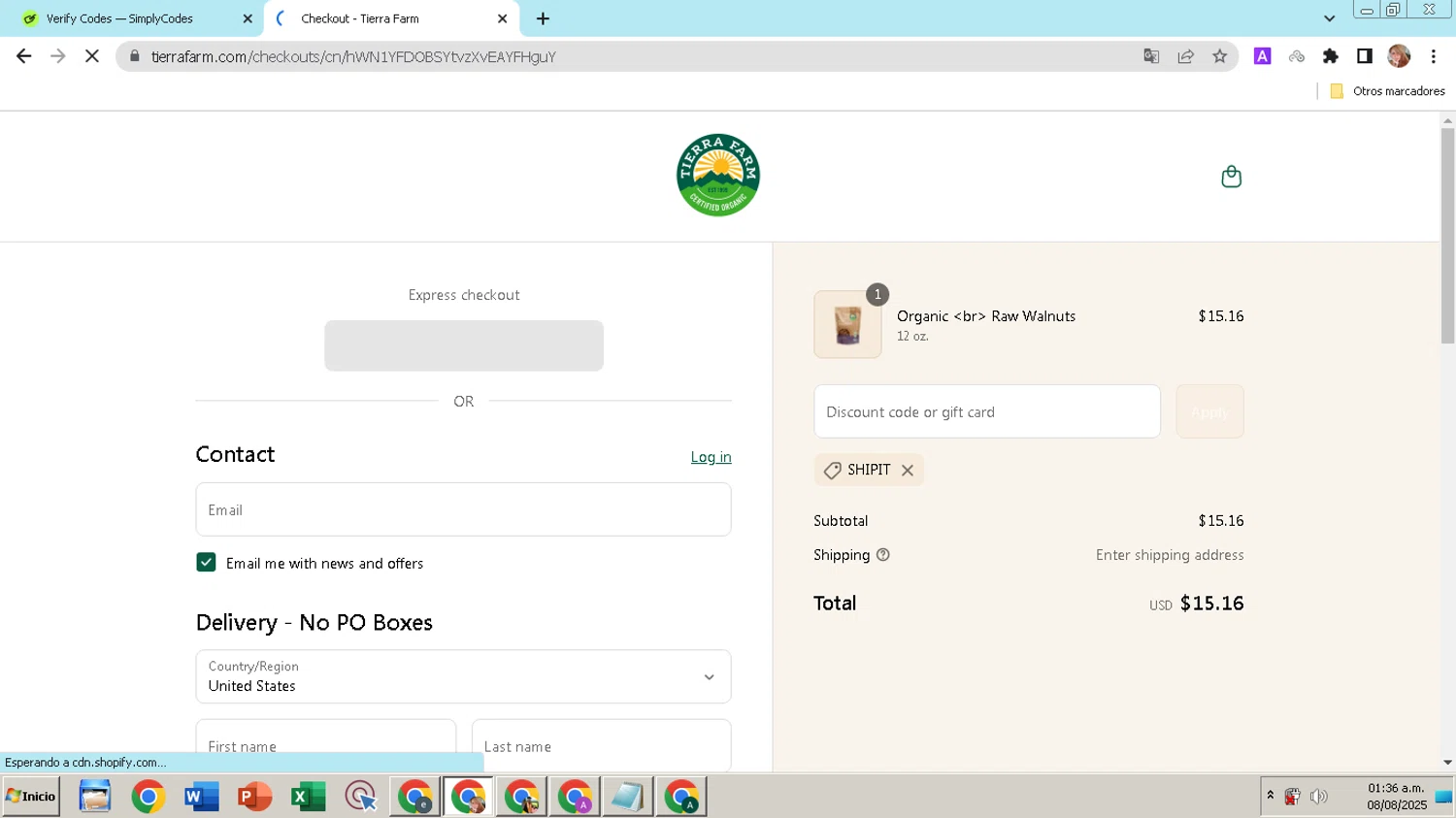Click the $15.16 total amount

click(x=1211, y=604)
